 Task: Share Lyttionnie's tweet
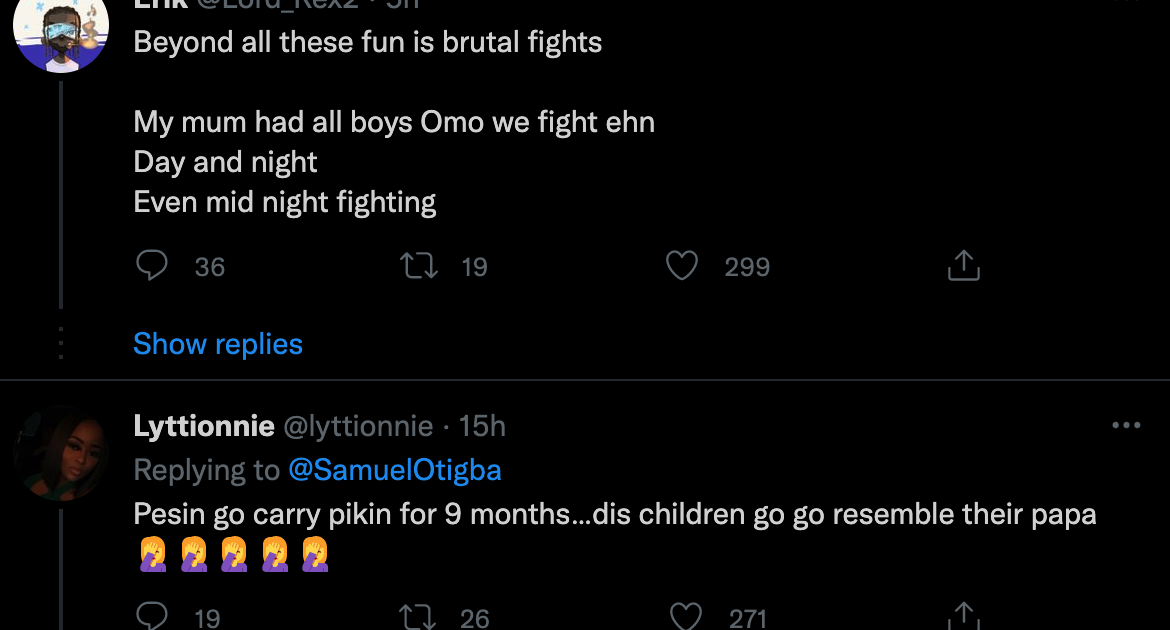tap(962, 617)
